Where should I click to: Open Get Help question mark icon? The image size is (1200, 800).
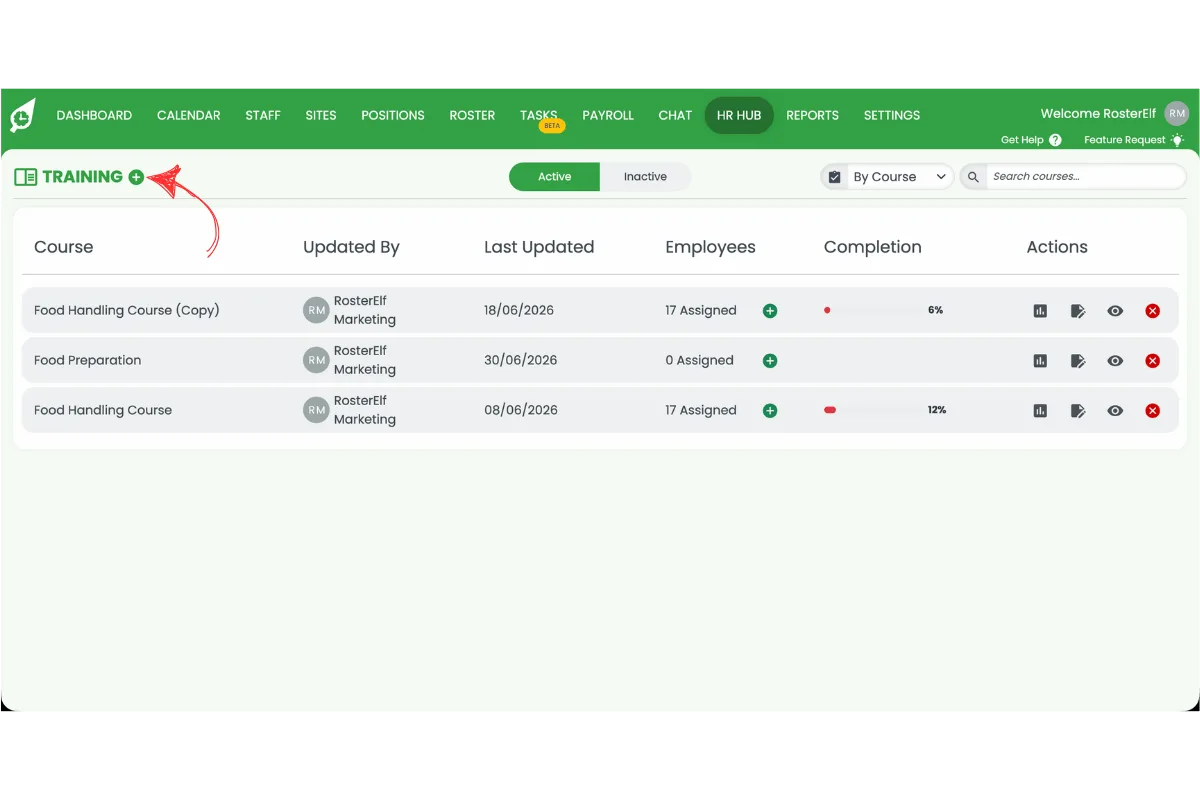1055,140
